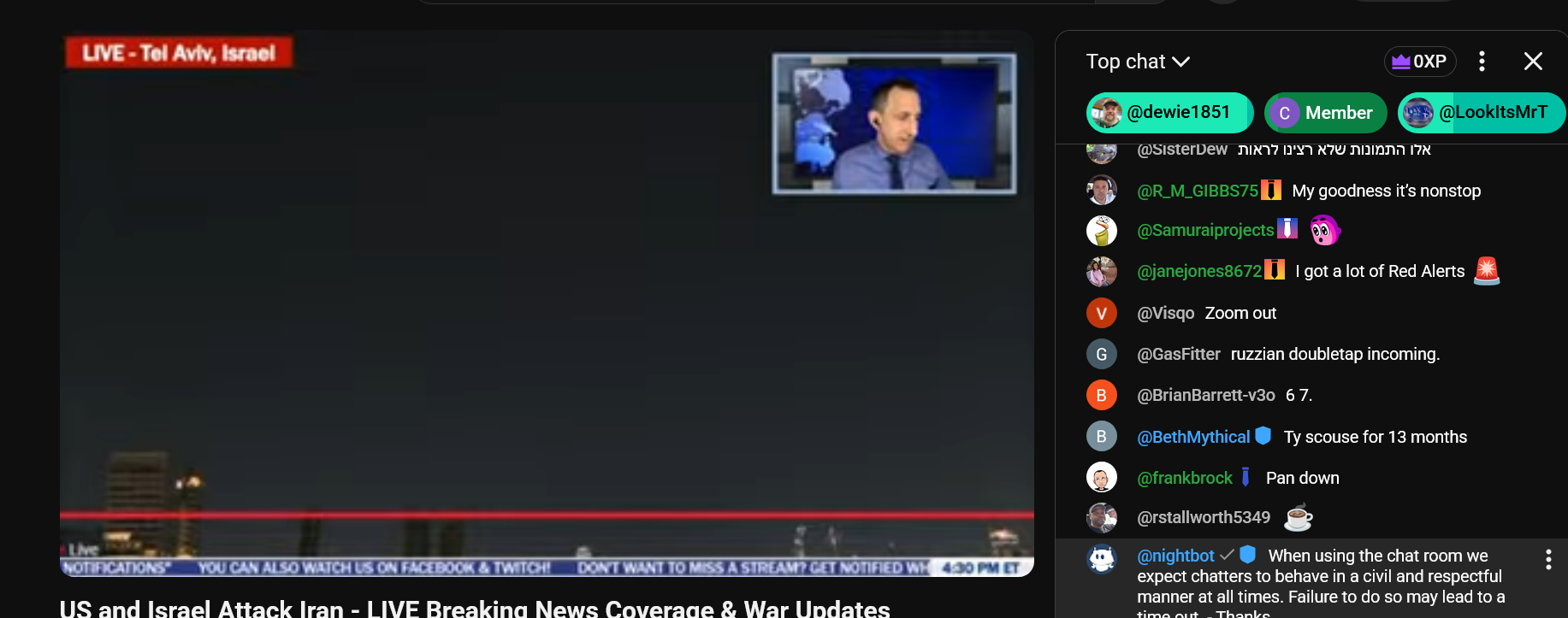The image size is (1568, 618).
Task: Click the live video player
Action: pos(547,303)
